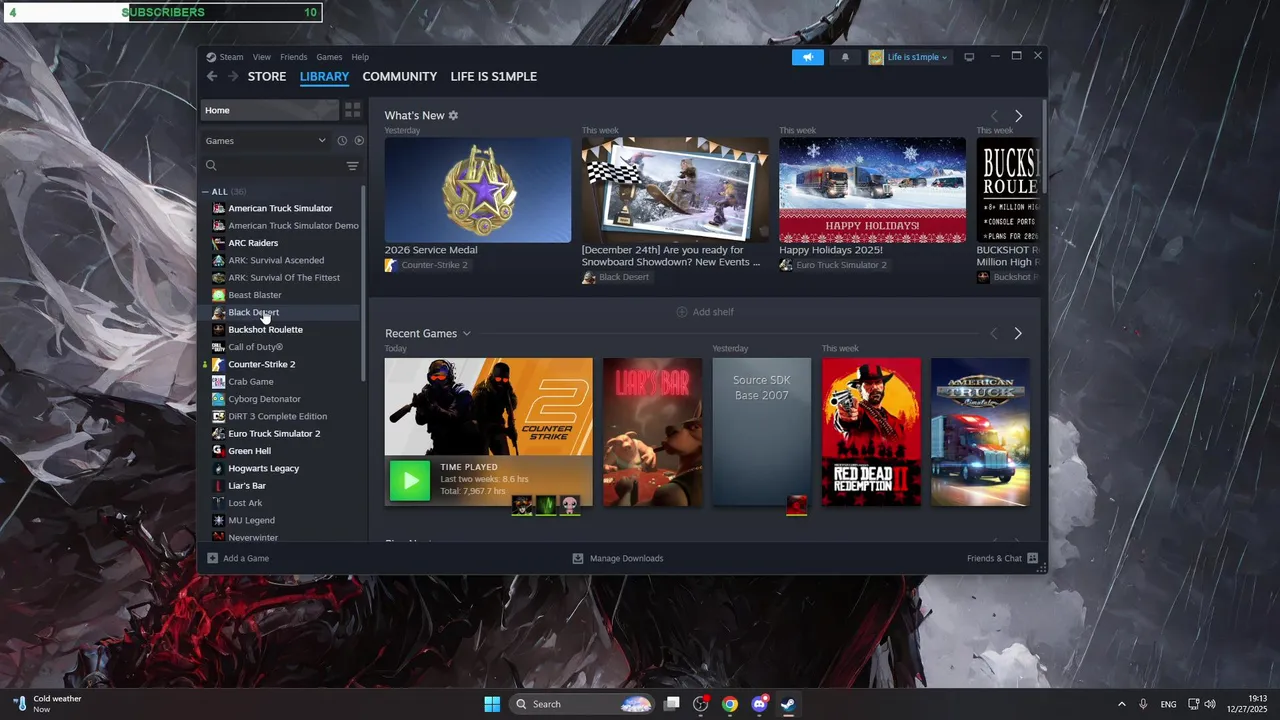This screenshot has width=1280, height=720.
Task: Open Chrome from the taskbar
Action: 730,704
